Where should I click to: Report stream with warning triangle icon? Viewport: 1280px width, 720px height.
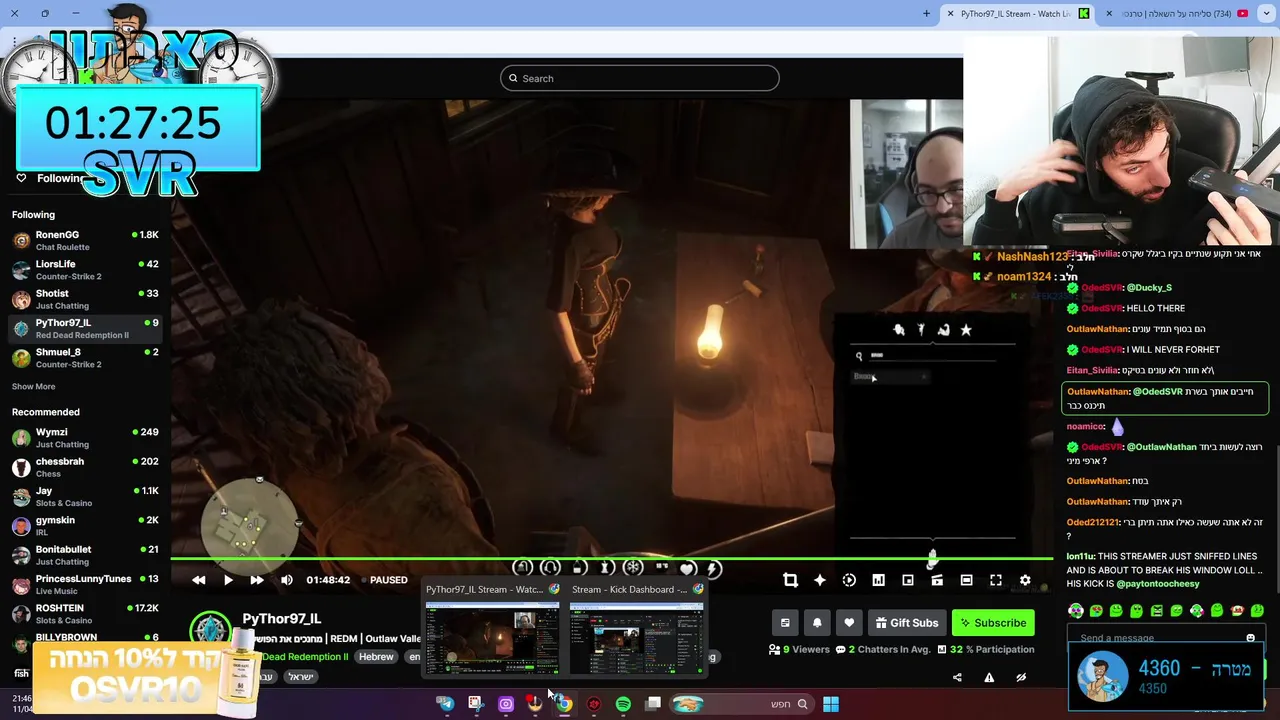click(x=989, y=677)
